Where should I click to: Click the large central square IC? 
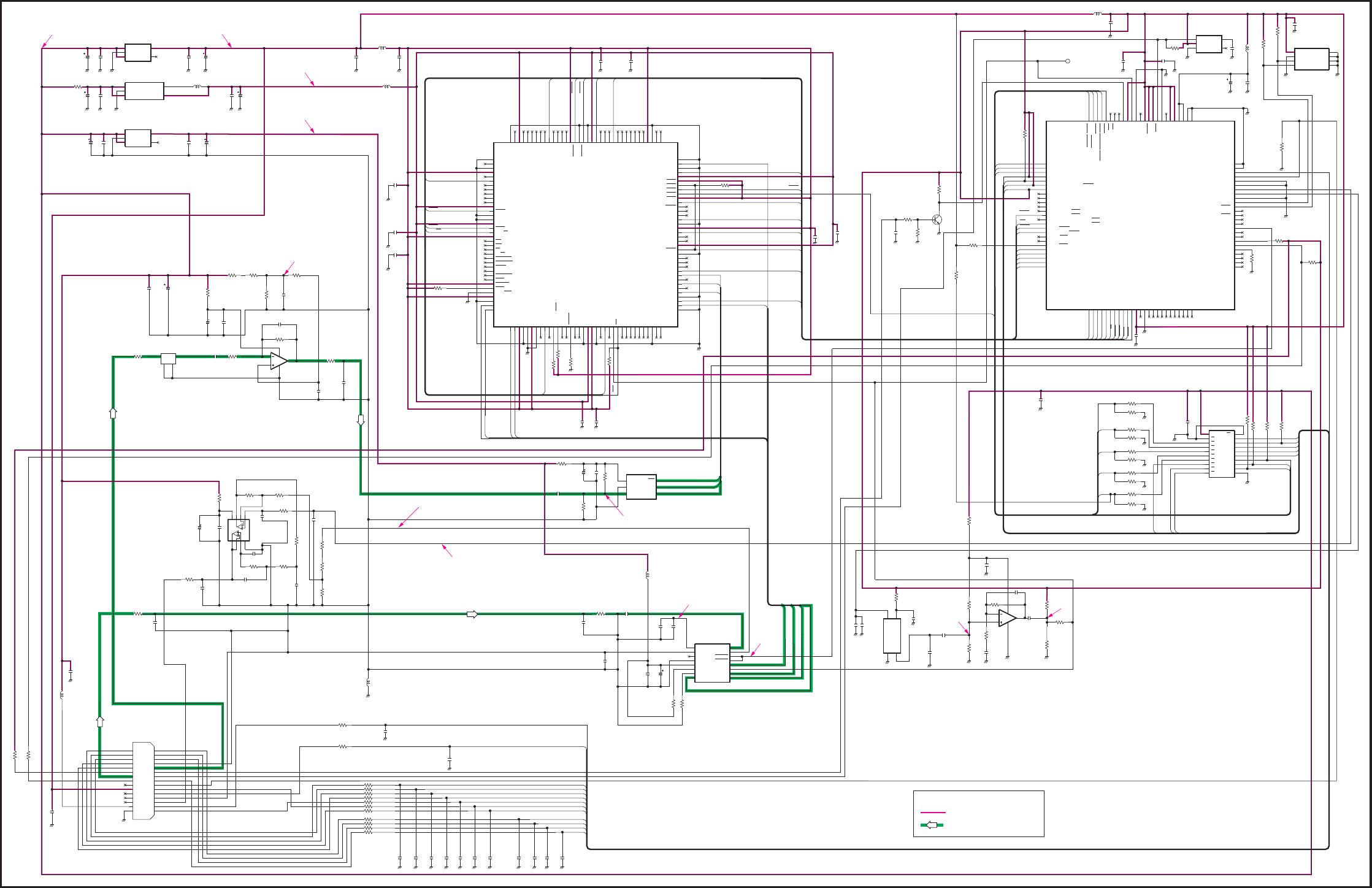coord(585,235)
